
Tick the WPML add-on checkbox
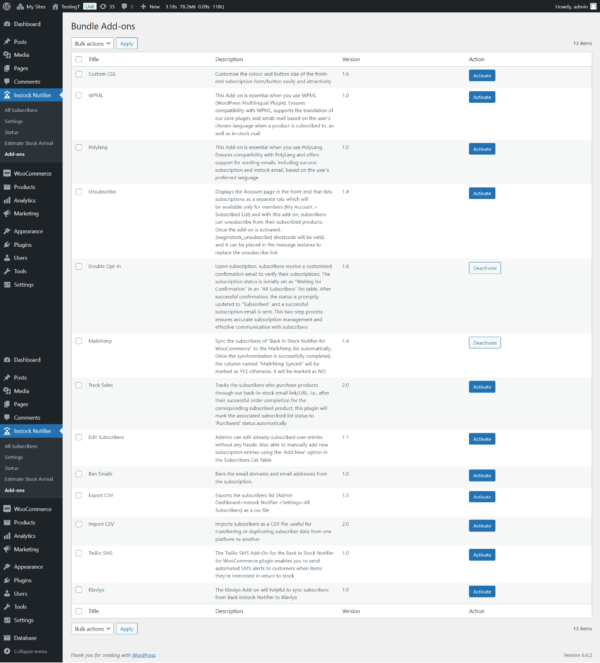point(79,96)
